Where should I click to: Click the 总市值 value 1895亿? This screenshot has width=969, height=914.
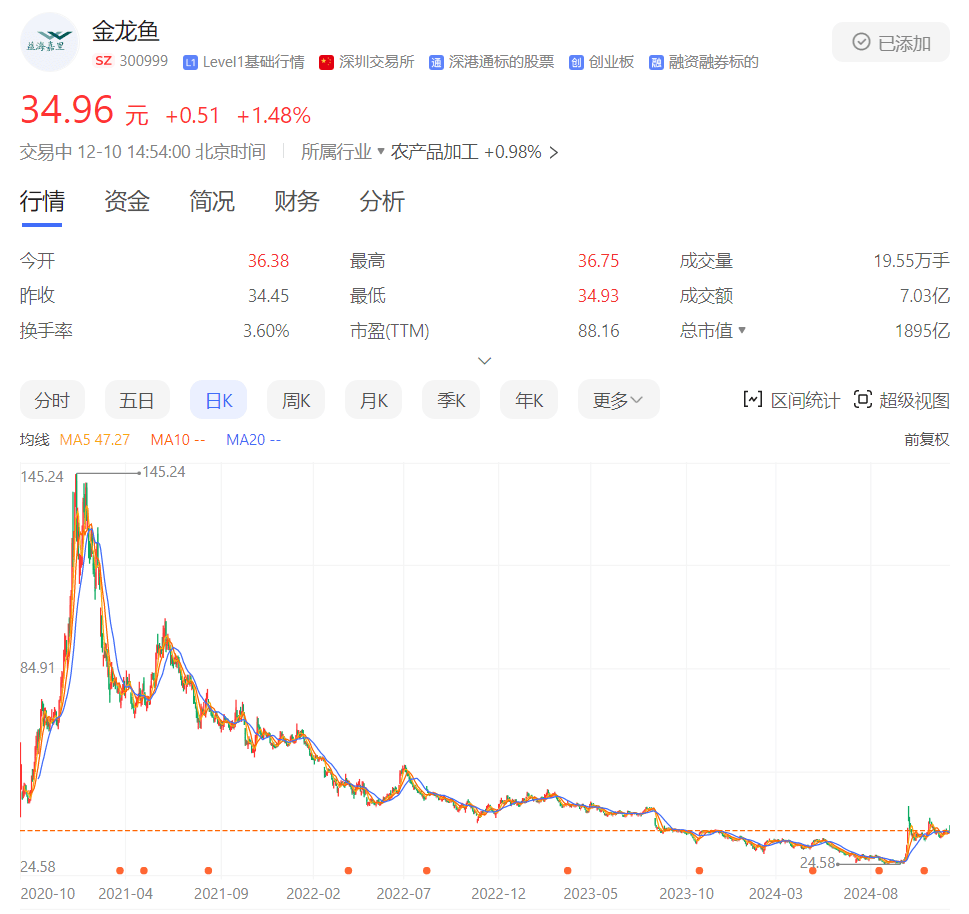(922, 331)
